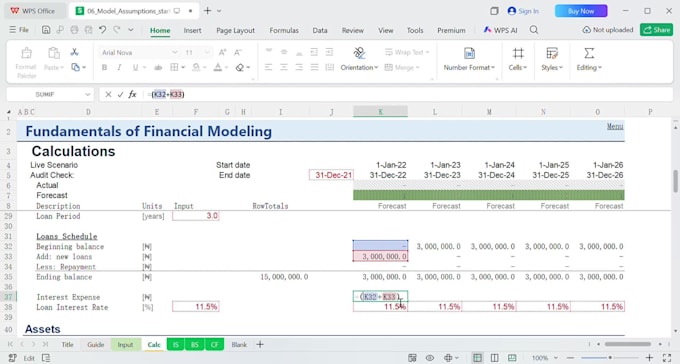Open the File menu
The width and height of the screenshot is (680, 364).
[19, 30]
